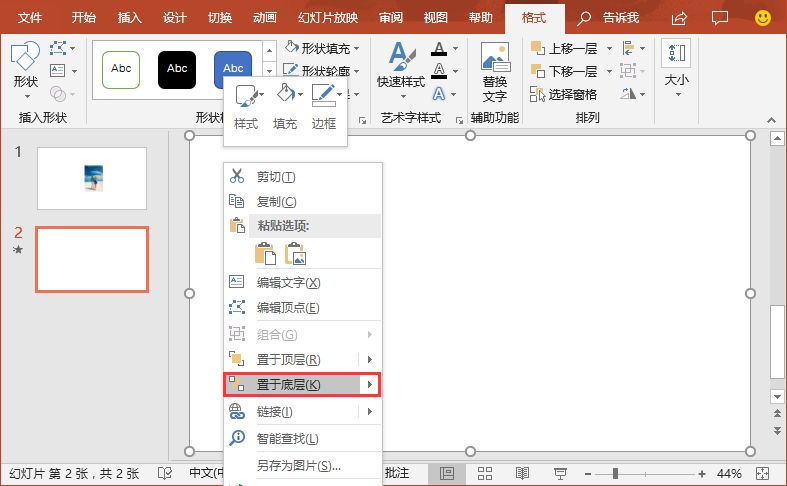The width and height of the screenshot is (787, 486).
Task: Click the share icon in title bar
Action: pyautogui.click(x=679, y=19)
